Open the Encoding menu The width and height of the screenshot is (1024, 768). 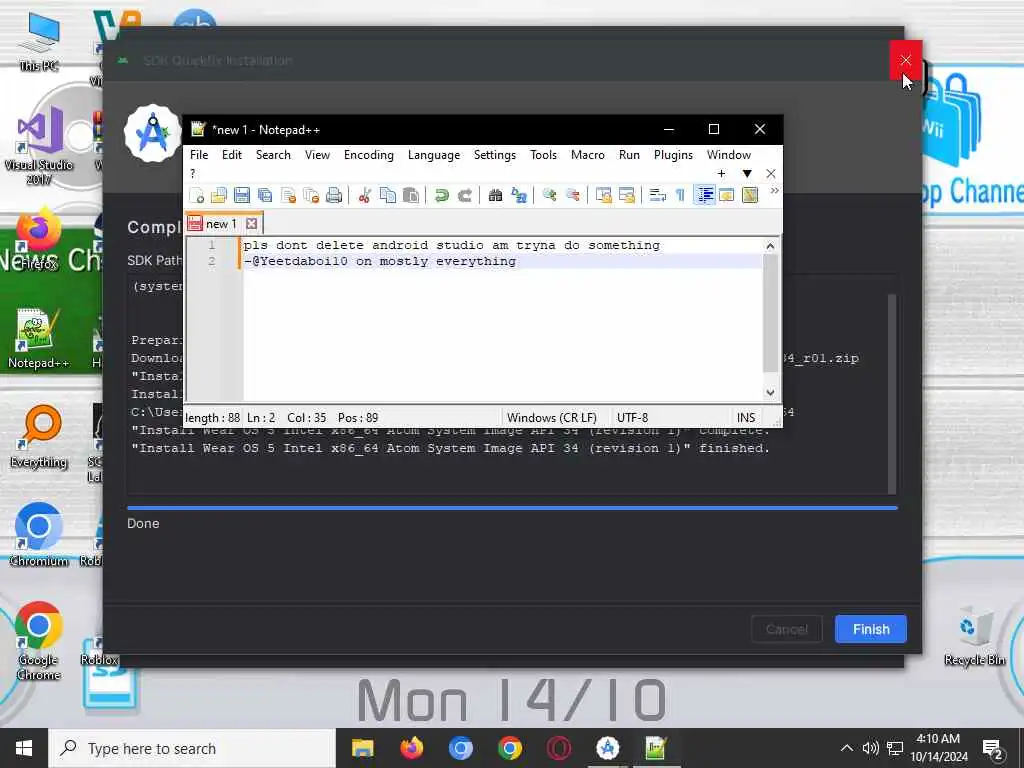pyautogui.click(x=368, y=155)
